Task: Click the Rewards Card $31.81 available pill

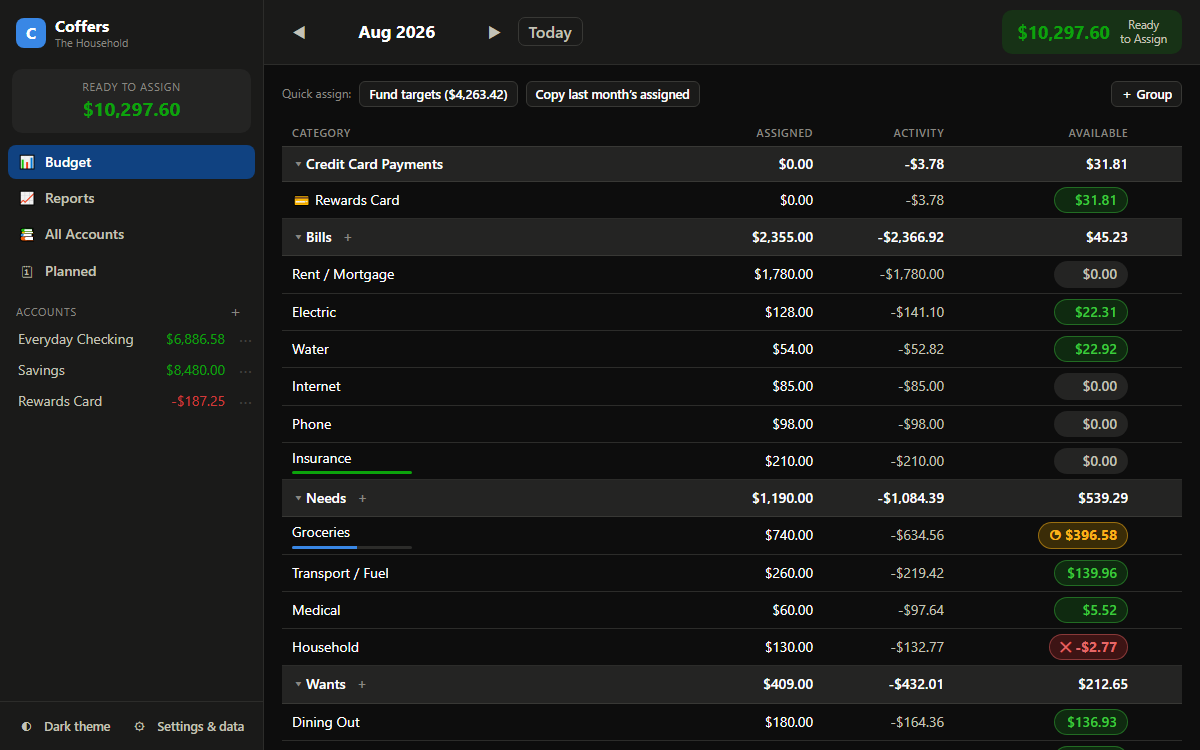Action: [x=1091, y=200]
